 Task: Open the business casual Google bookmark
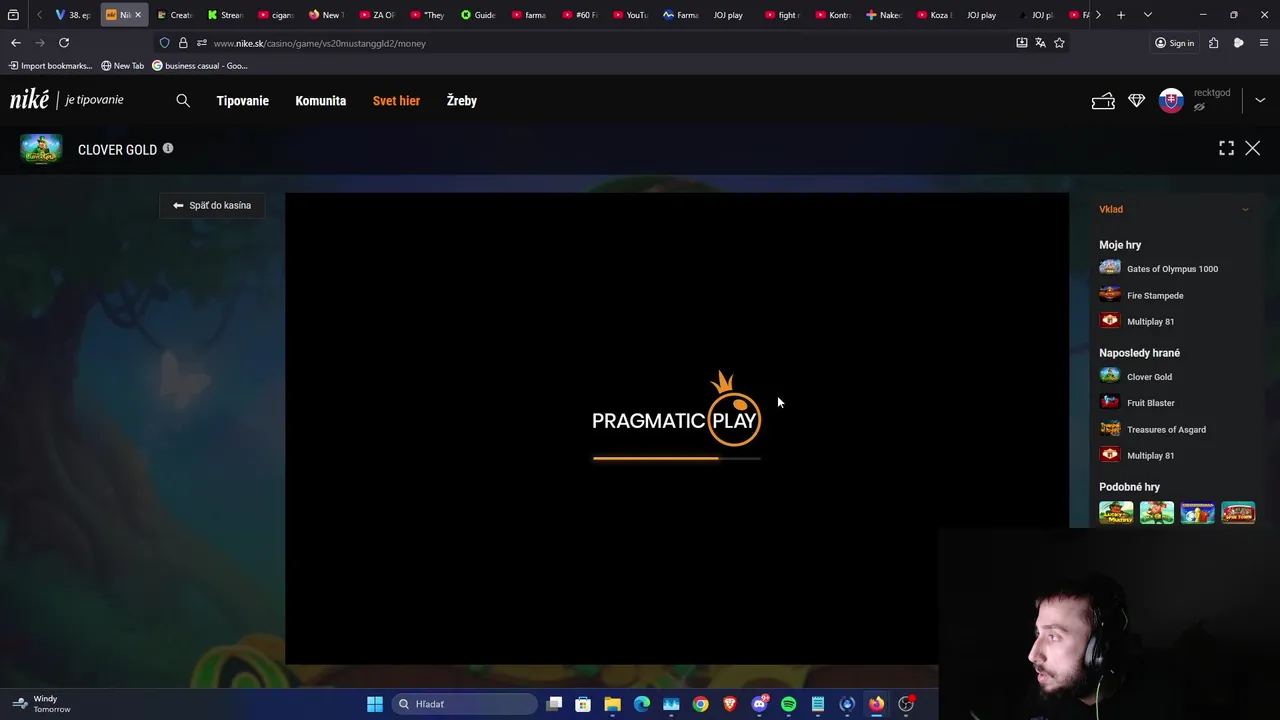pyautogui.click(x=200, y=66)
